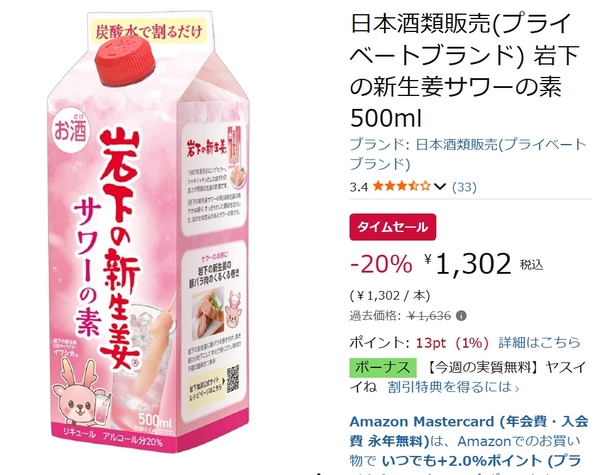Click the タイムセール badge
Viewport: 600px width, 475px height.
click(393, 227)
